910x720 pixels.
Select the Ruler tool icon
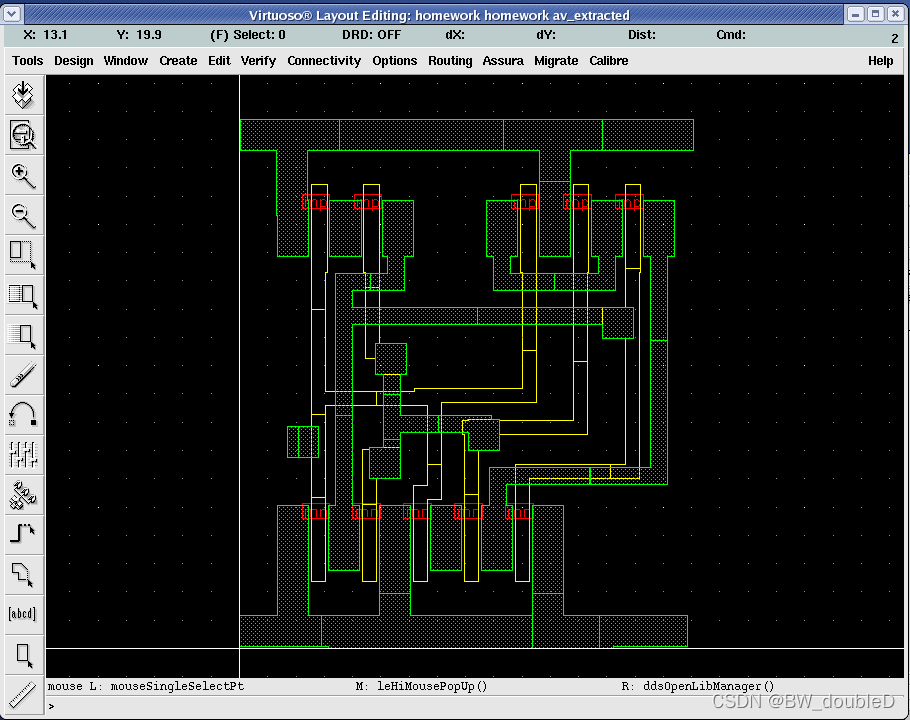23,694
